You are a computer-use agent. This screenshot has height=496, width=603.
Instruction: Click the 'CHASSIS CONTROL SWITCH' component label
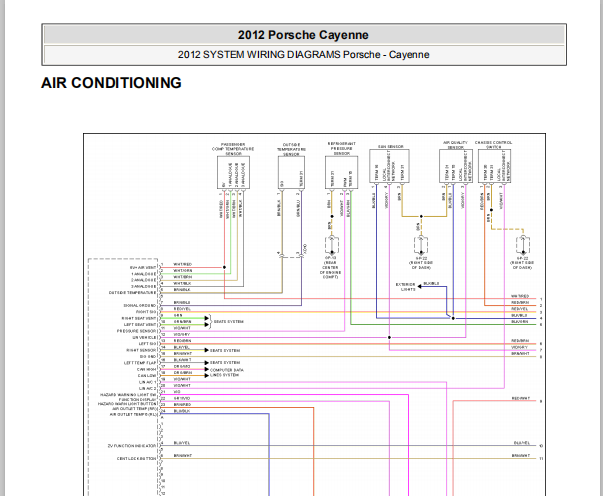click(493, 145)
